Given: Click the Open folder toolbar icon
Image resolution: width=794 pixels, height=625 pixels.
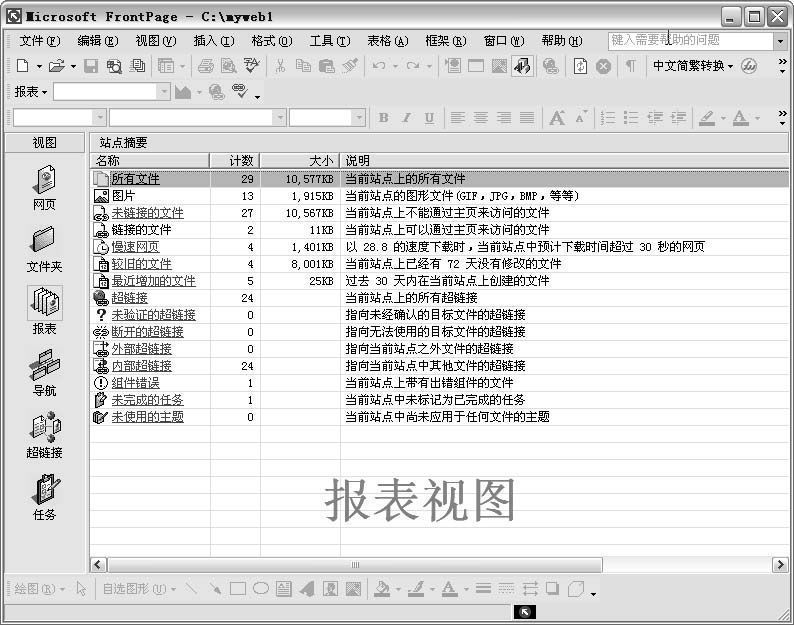Looking at the screenshot, I should (56, 66).
